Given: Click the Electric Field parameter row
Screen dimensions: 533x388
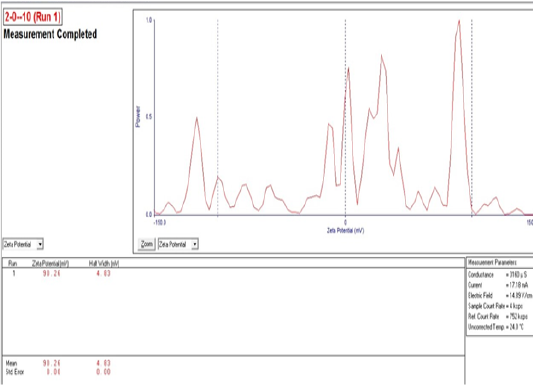Looking at the screenshot, I should click(x=500, y=296).
